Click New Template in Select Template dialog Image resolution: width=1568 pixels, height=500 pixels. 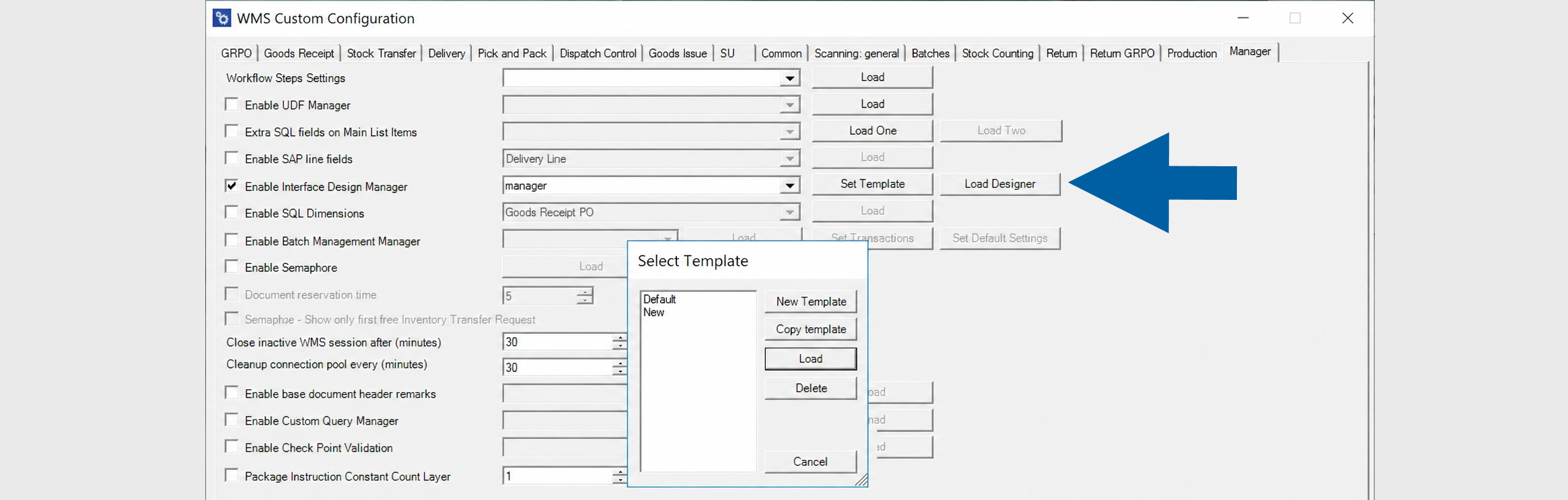pyautogui.click(x=811, y=301)
